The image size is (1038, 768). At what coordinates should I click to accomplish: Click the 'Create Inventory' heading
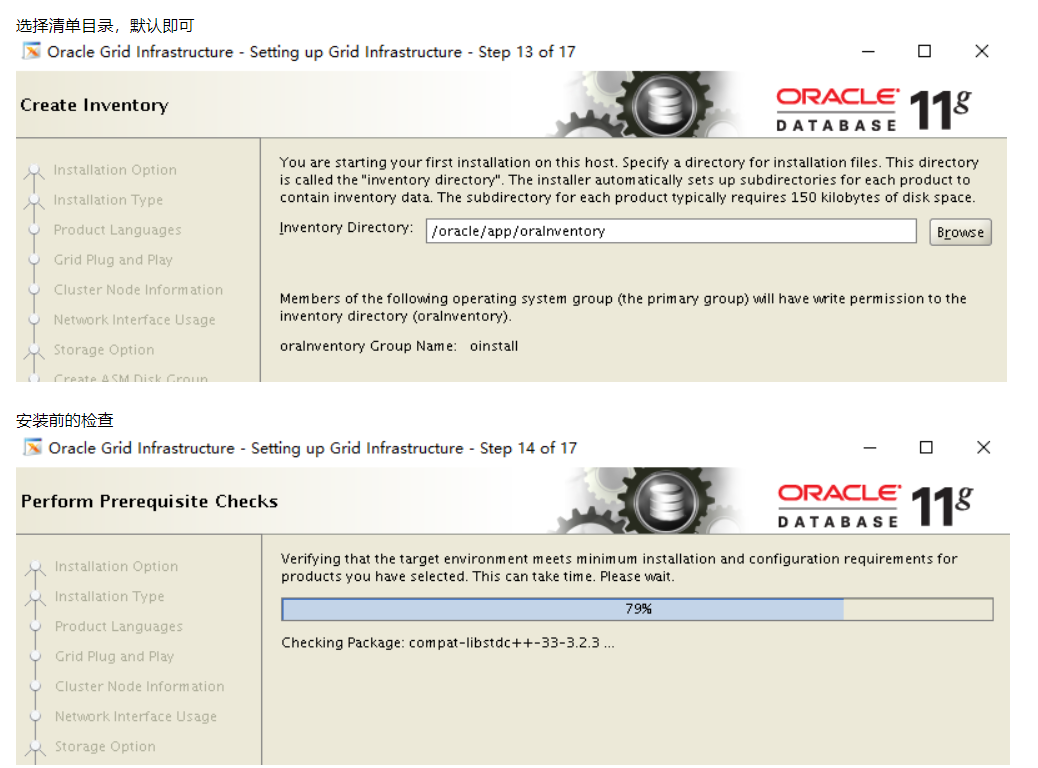[94, 105]
